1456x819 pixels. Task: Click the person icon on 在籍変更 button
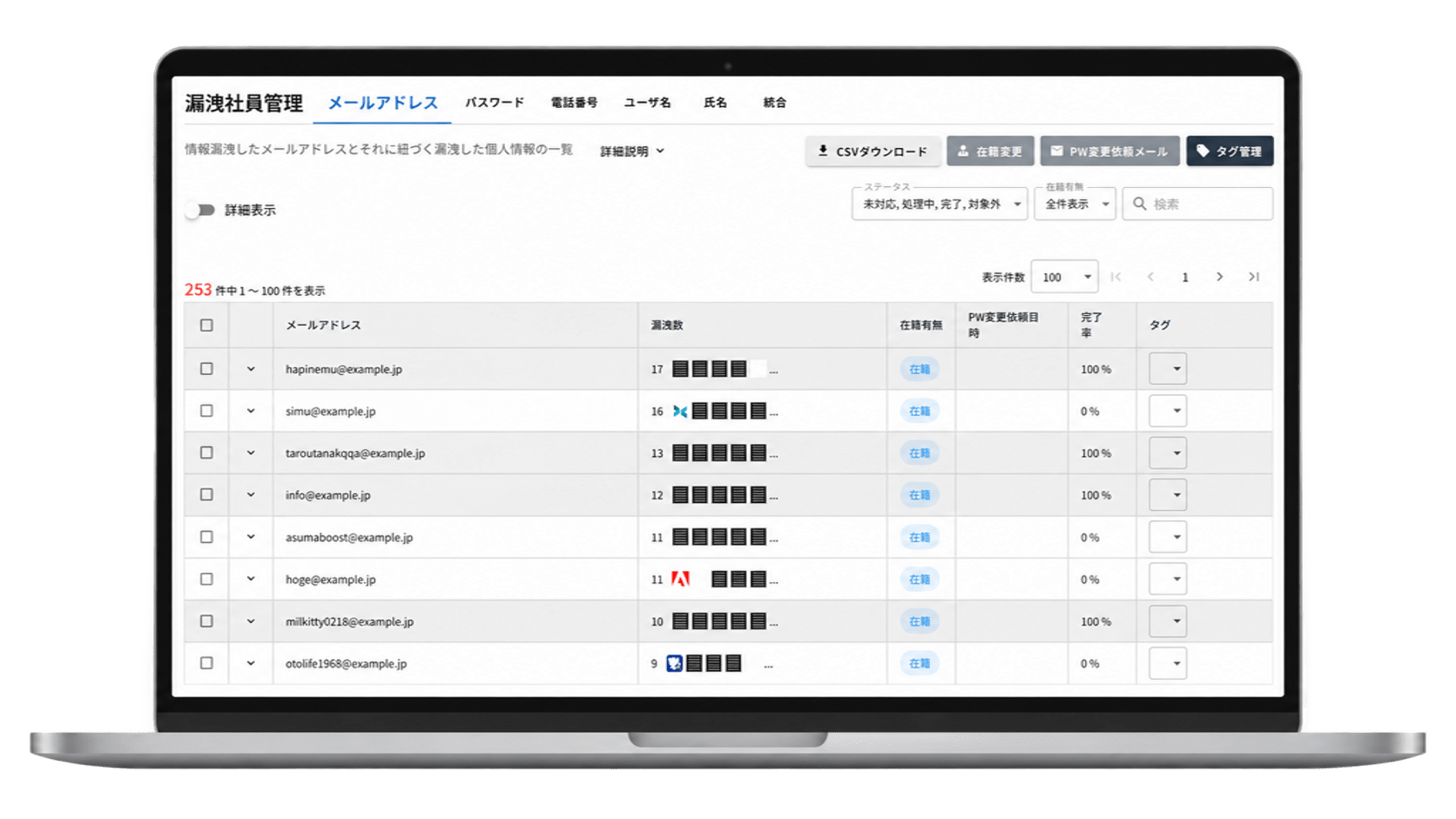click(963, 151)
